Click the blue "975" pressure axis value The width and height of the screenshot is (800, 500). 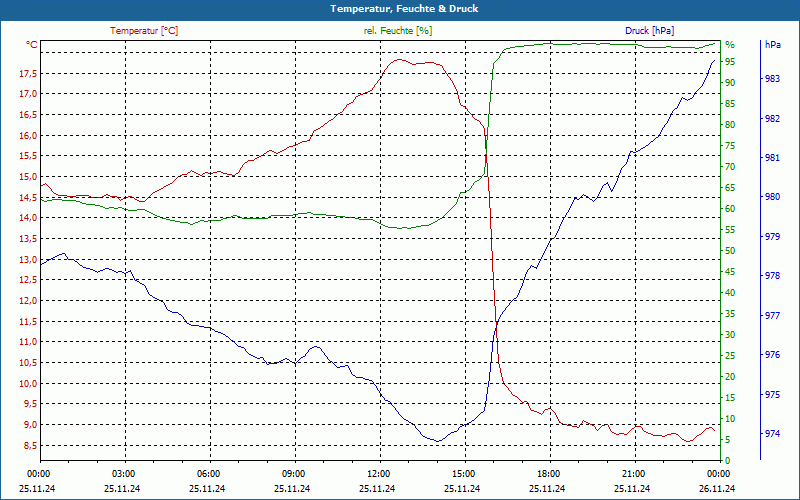coord(772,395)
